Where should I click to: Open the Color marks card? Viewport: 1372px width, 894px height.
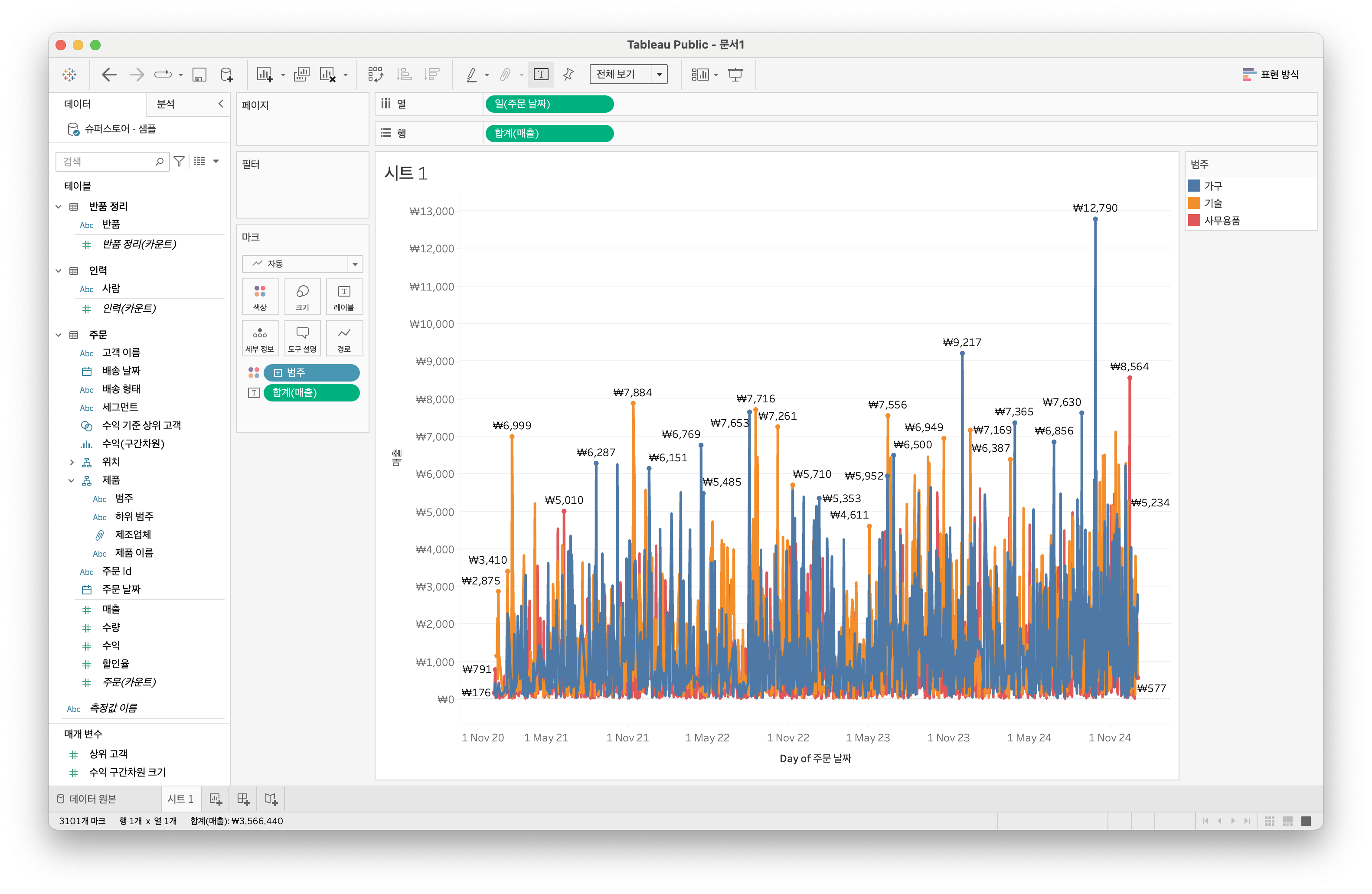(260, 296)
